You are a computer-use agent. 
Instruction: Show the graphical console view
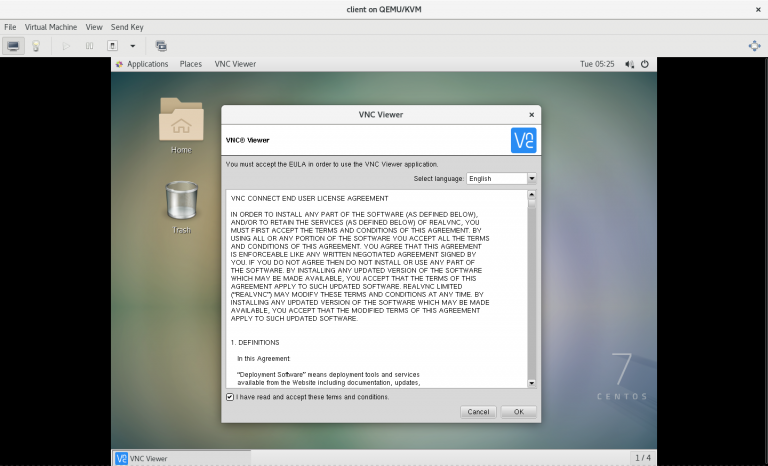(x=13, y=46)
